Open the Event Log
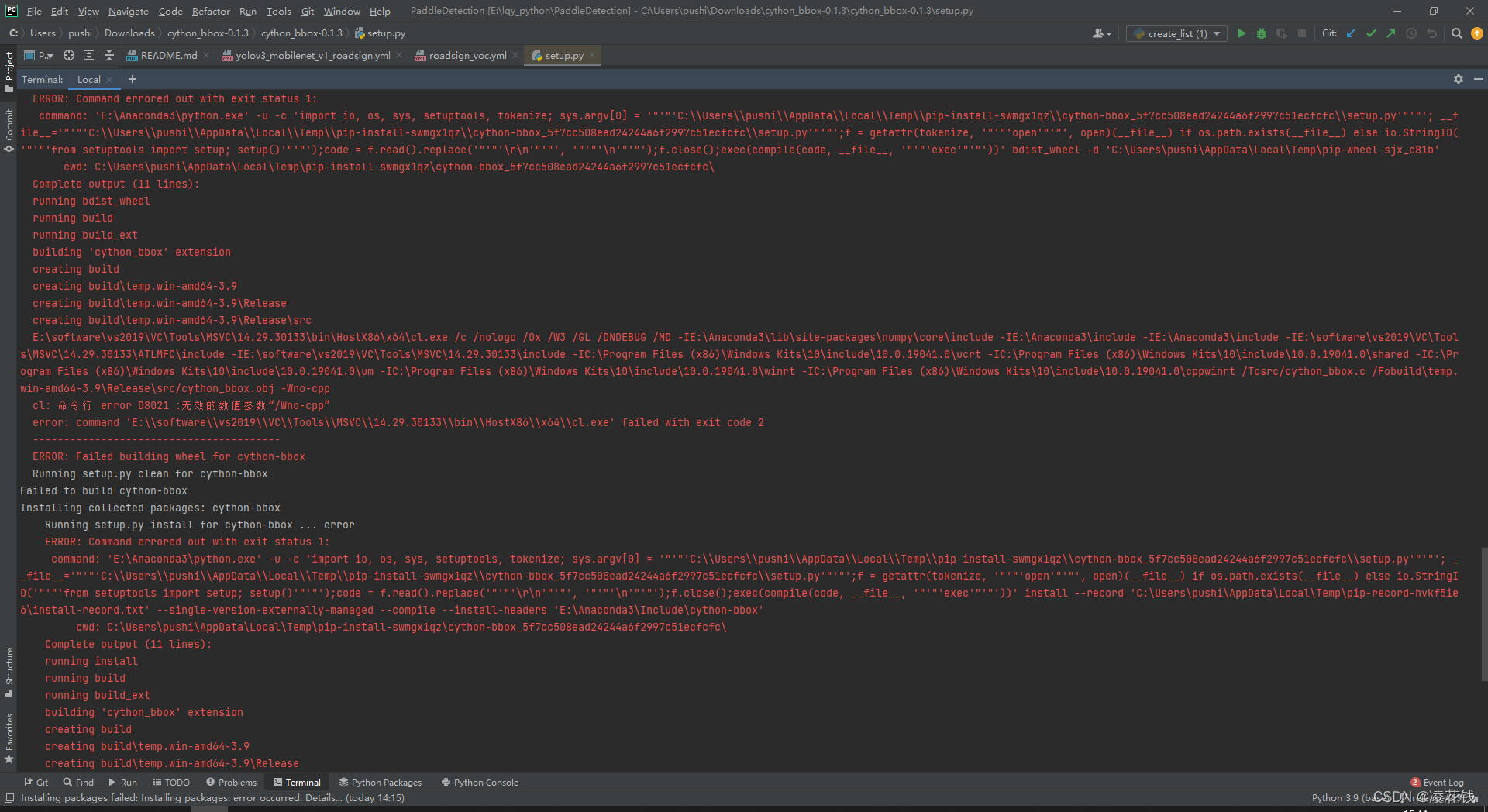The width and height of the screenshot is (1488, 812). pyautogui.click(x=1438, y=782)
